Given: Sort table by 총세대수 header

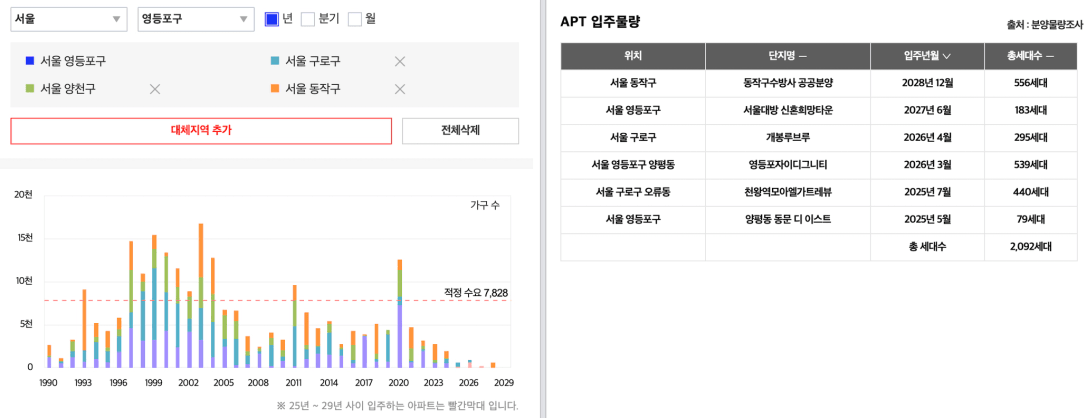Looking at the screenshot, I should click(x=1031, y=56).
